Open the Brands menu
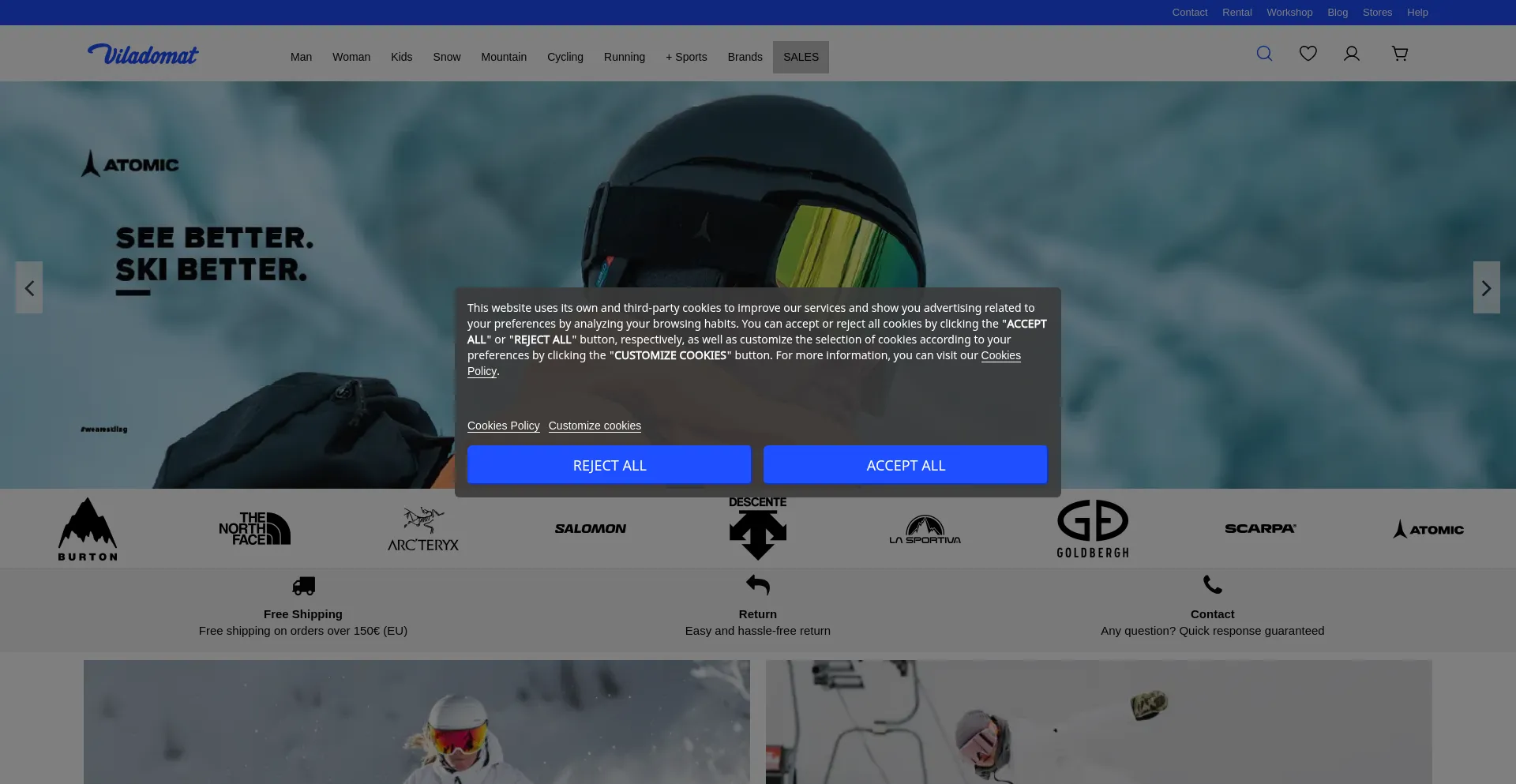Image resolution: width=1516 pixels, height=784 pixels. [745, 57]
